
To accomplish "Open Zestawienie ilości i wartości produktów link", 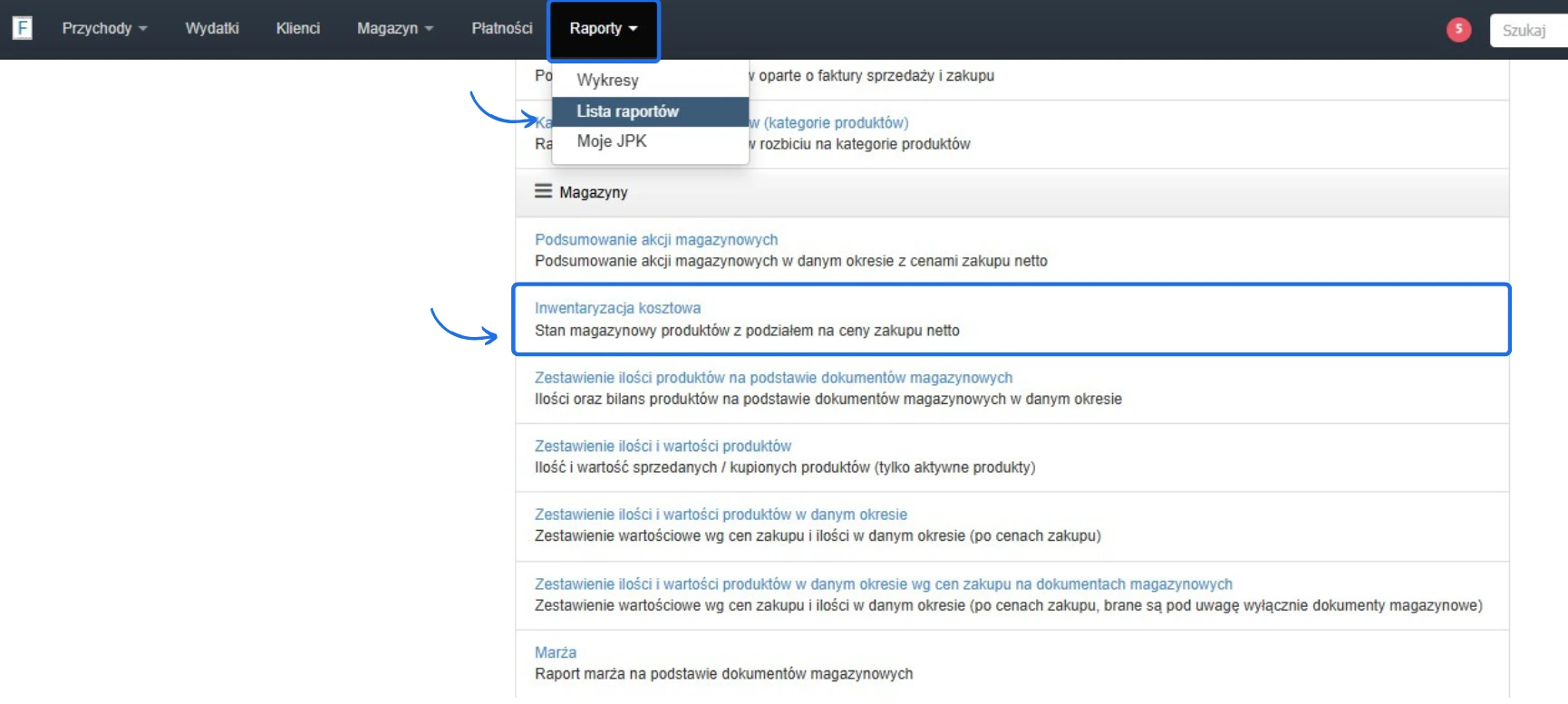I will coord(663,446).
